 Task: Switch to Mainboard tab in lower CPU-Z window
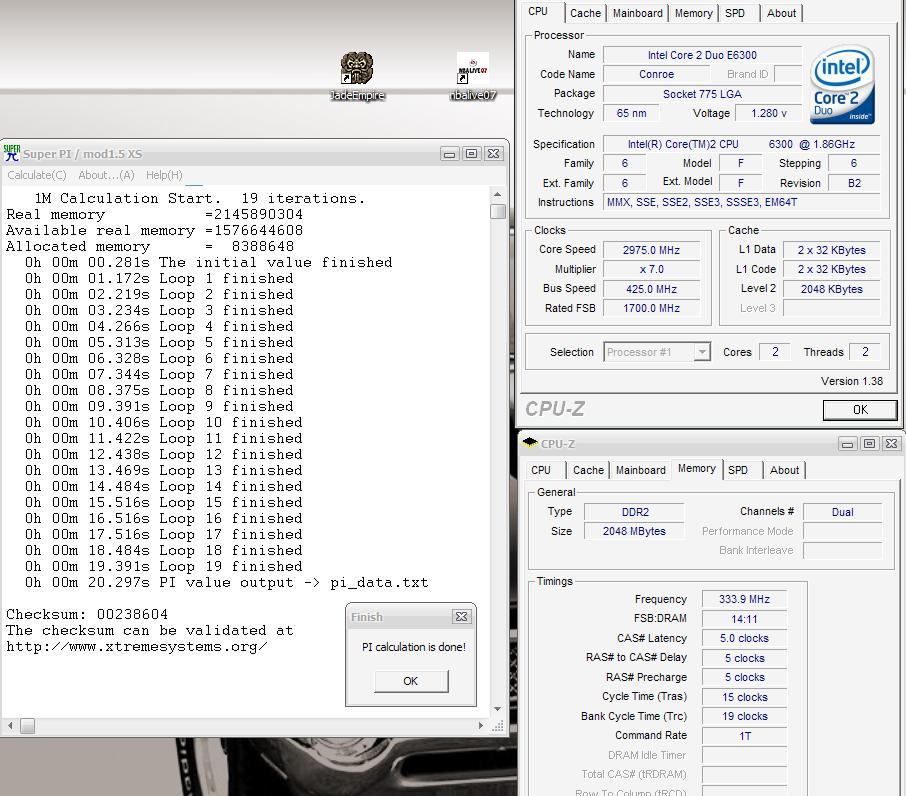tap(640, 470)
